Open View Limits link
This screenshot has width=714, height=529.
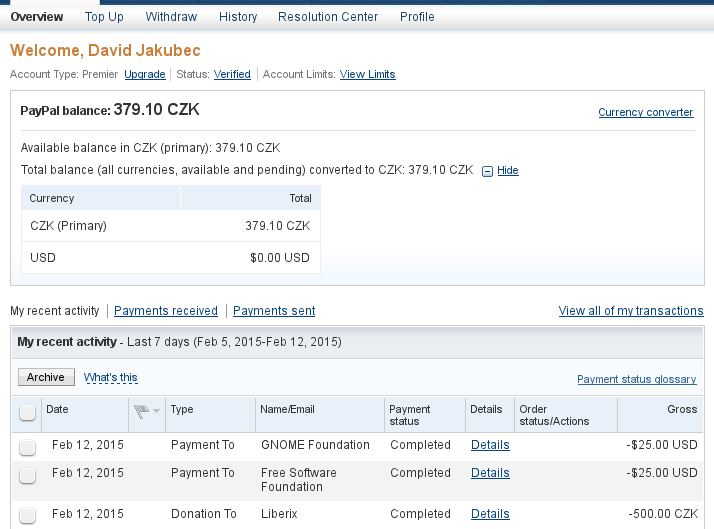tap(367, 74)
